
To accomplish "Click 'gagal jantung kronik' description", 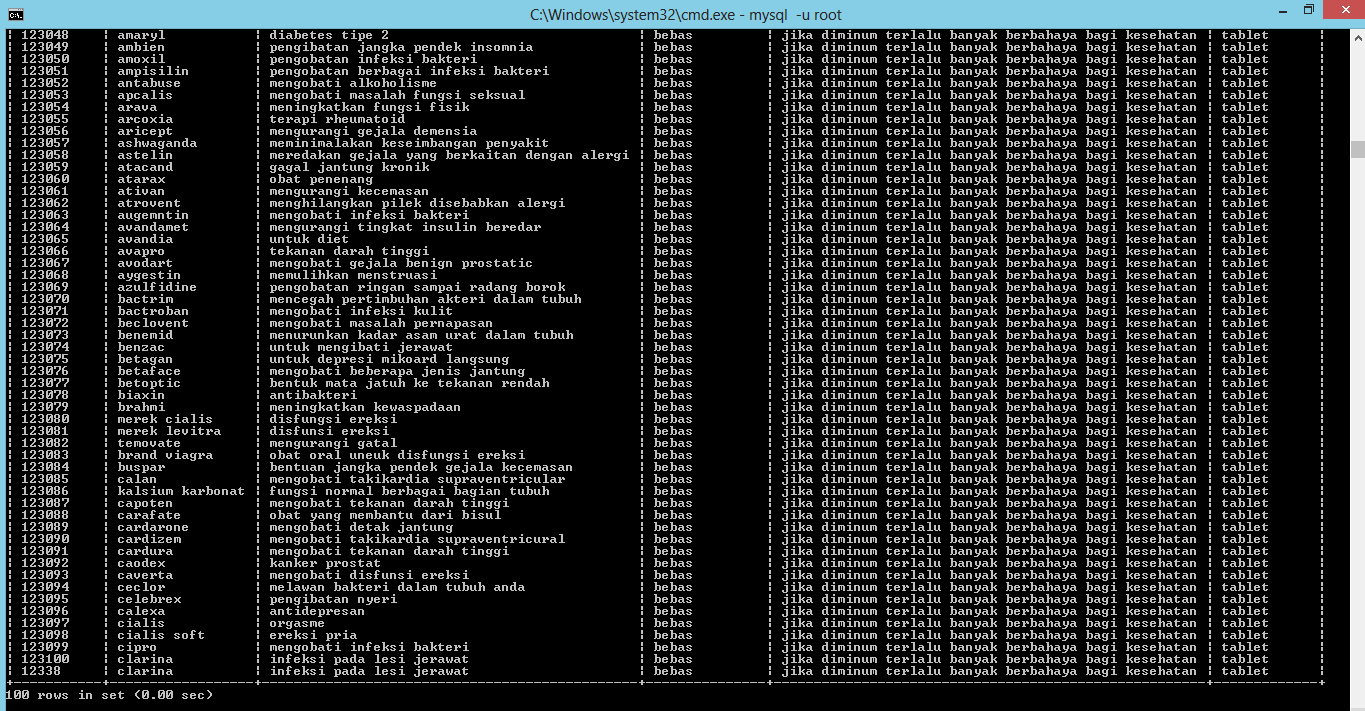I will (x=349, y=167).
